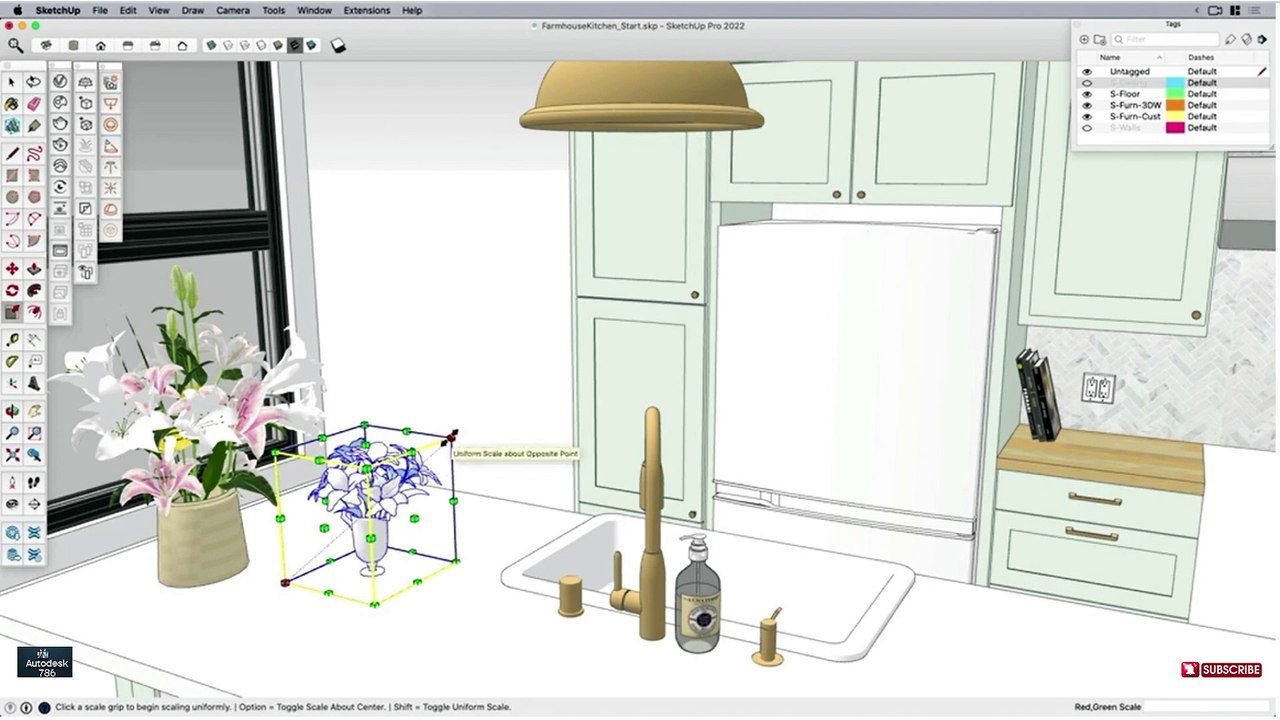1280x720 pixels.
Task: Click the Search magnifier icon in toolbar
Action: pos(15,45)
